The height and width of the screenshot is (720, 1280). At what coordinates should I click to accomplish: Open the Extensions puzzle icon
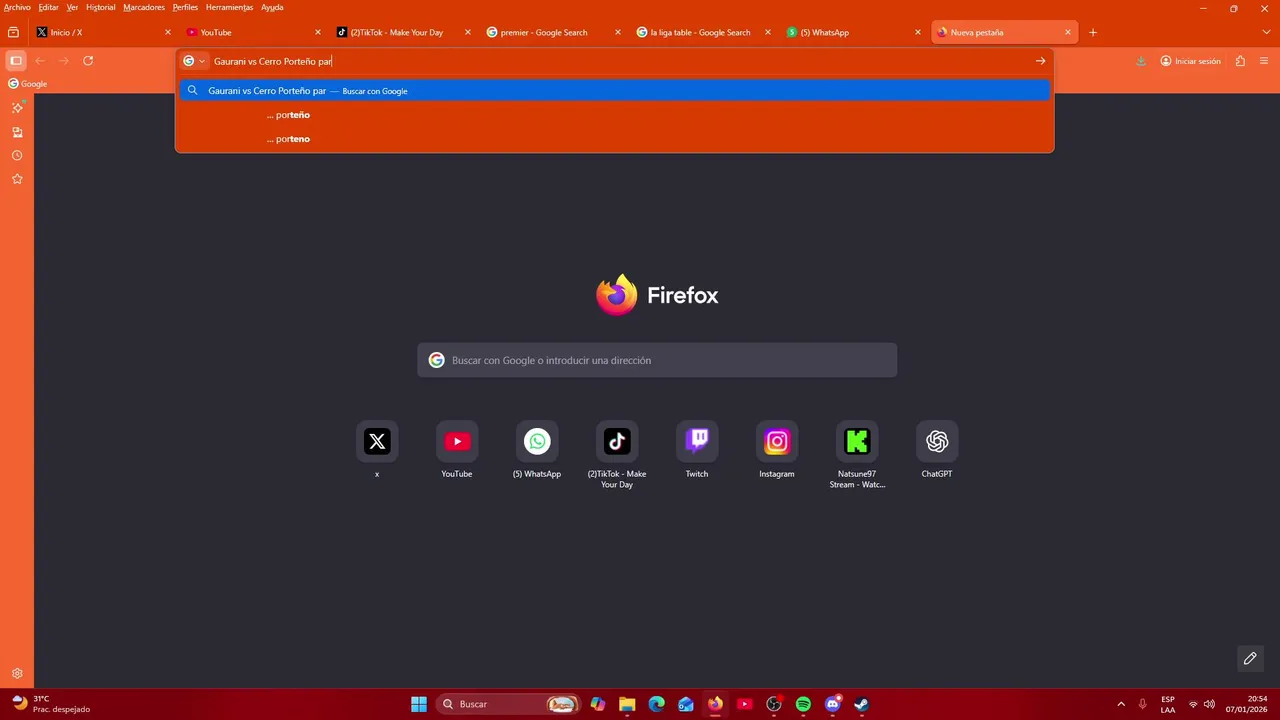pyautogui.click(x=1240, y=61)
